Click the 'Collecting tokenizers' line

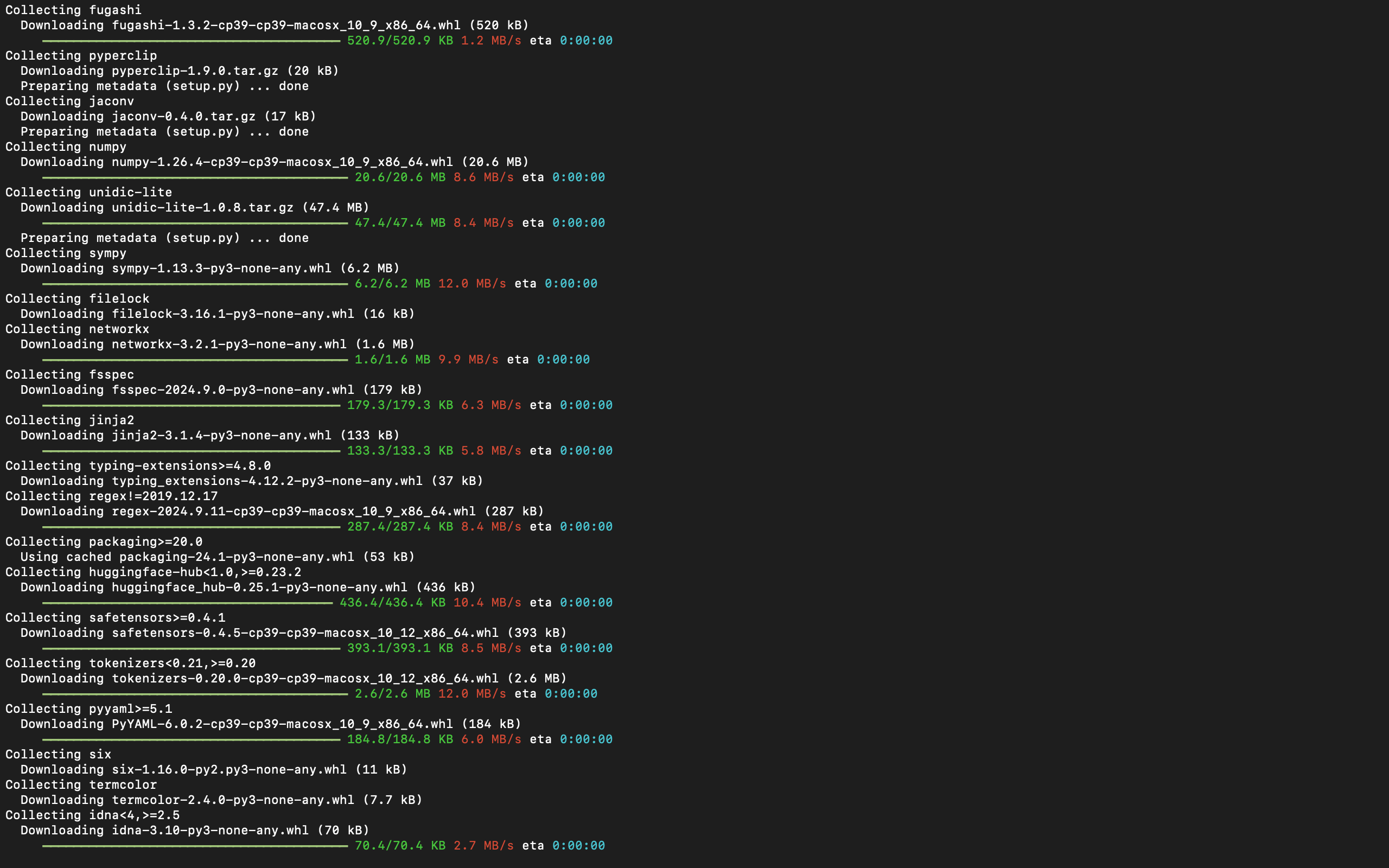tap(130, 663)
